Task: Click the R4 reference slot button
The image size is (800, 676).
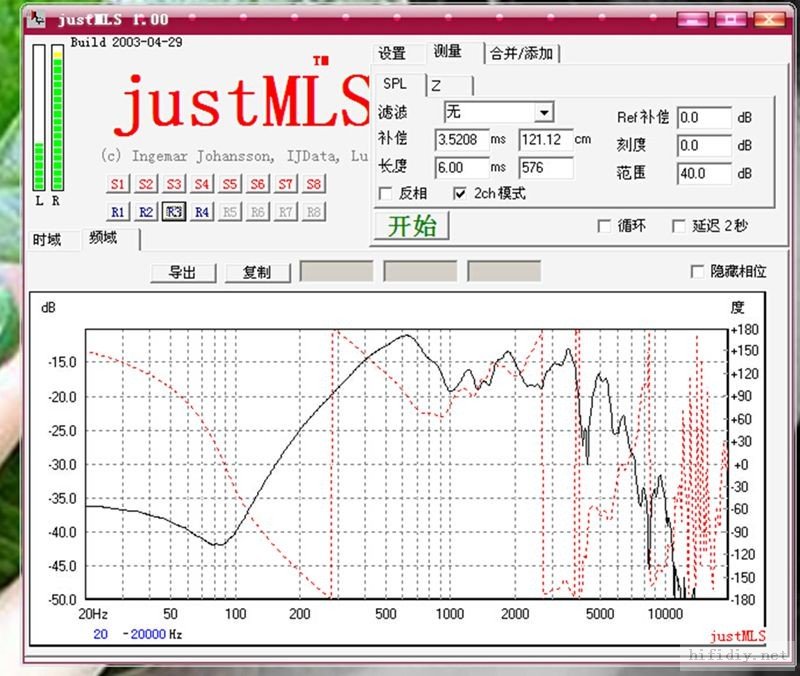Action: click(x=202, y=212)
